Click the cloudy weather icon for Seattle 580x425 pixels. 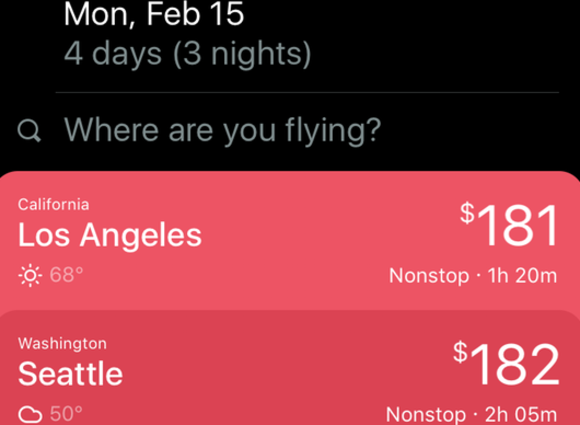pos(30,414)
